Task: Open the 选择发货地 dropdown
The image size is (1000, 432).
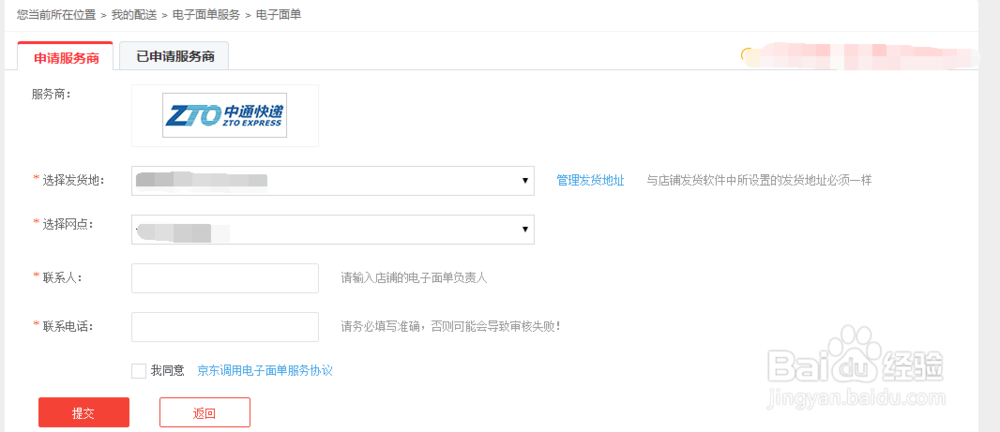Action: (x=333, y=181)
